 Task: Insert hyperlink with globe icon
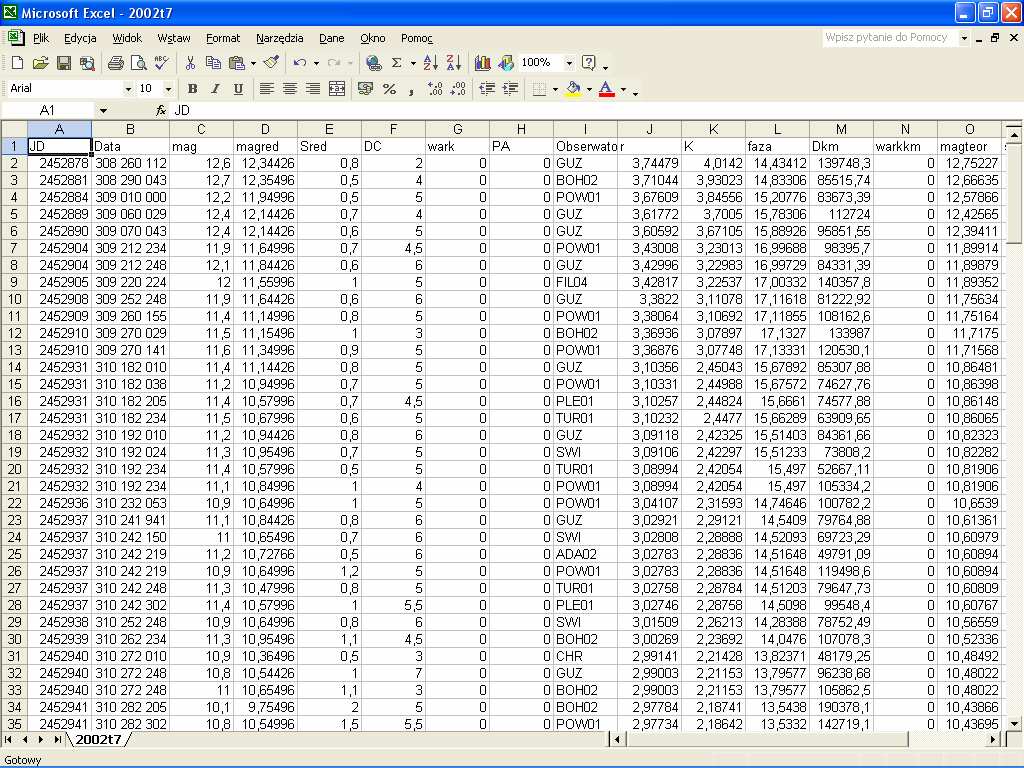(374, 63)
